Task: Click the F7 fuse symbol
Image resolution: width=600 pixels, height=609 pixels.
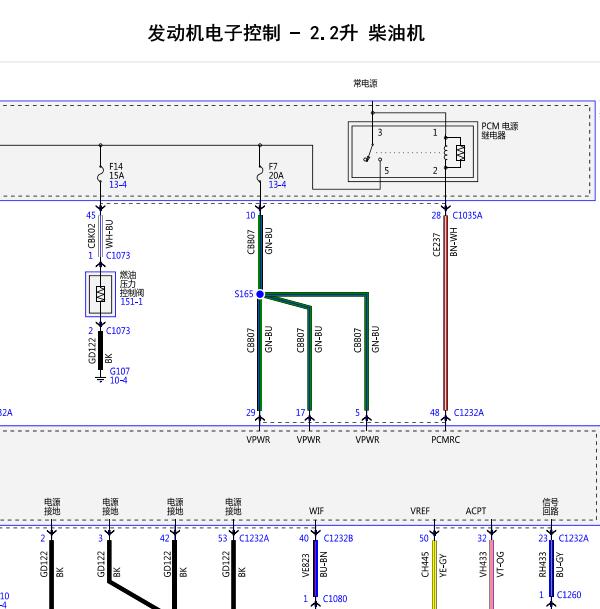Action: pyautogui.click(x=260, y=174)
